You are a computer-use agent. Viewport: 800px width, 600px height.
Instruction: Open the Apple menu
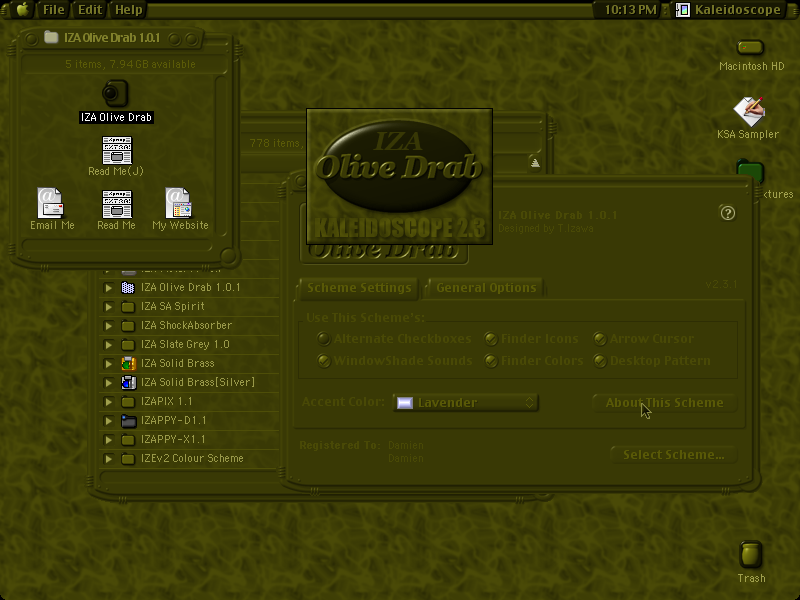click(x=22, y=10)
